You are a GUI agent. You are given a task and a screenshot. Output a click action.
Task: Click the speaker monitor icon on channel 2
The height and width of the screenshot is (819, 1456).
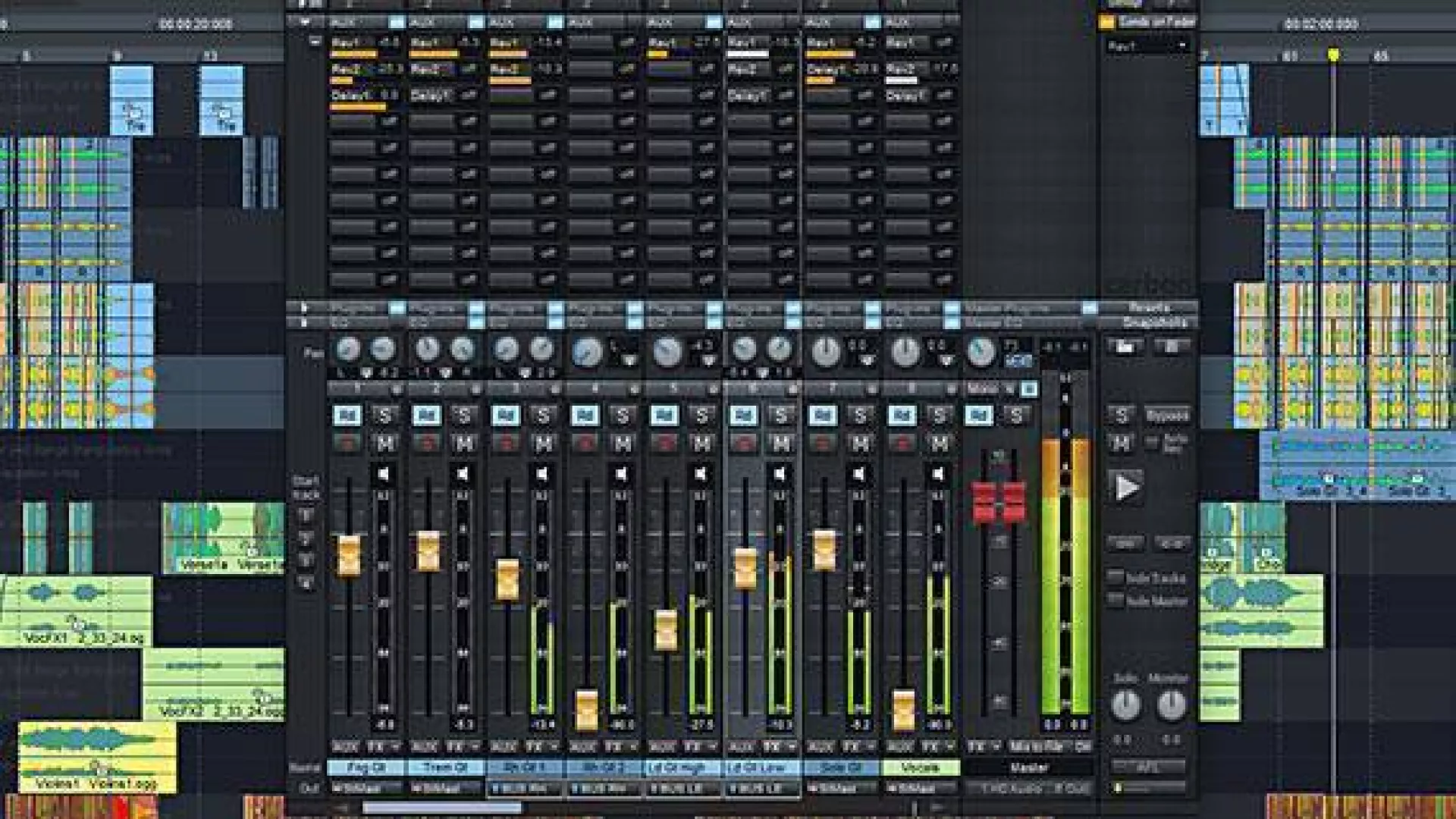[x=463, y=474]
